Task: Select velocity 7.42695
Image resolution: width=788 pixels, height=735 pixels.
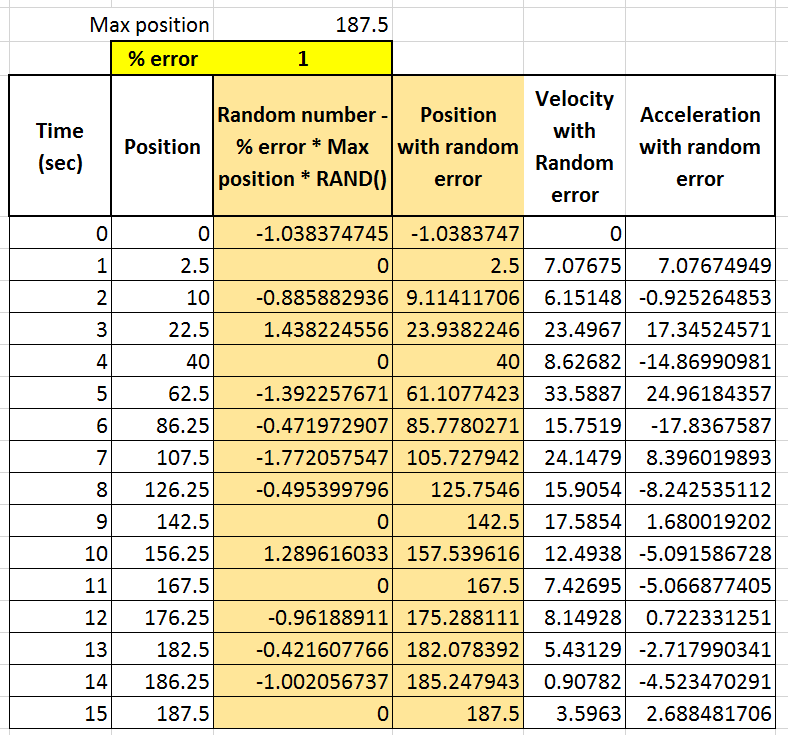Action: 574,585
